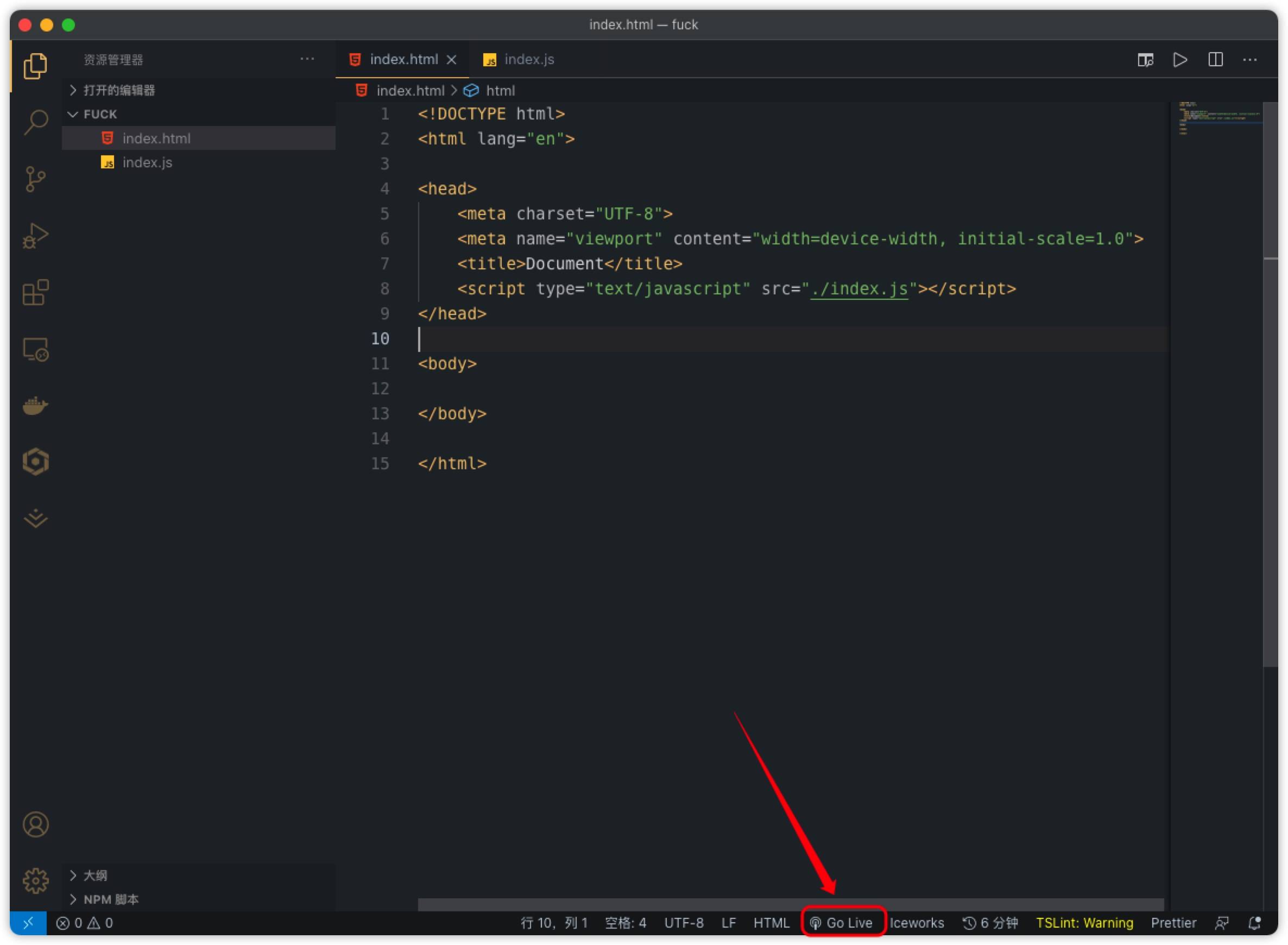Expand the NPM 脚本 section
This screenshot has width=1288, height=945.
click(198, 899)
